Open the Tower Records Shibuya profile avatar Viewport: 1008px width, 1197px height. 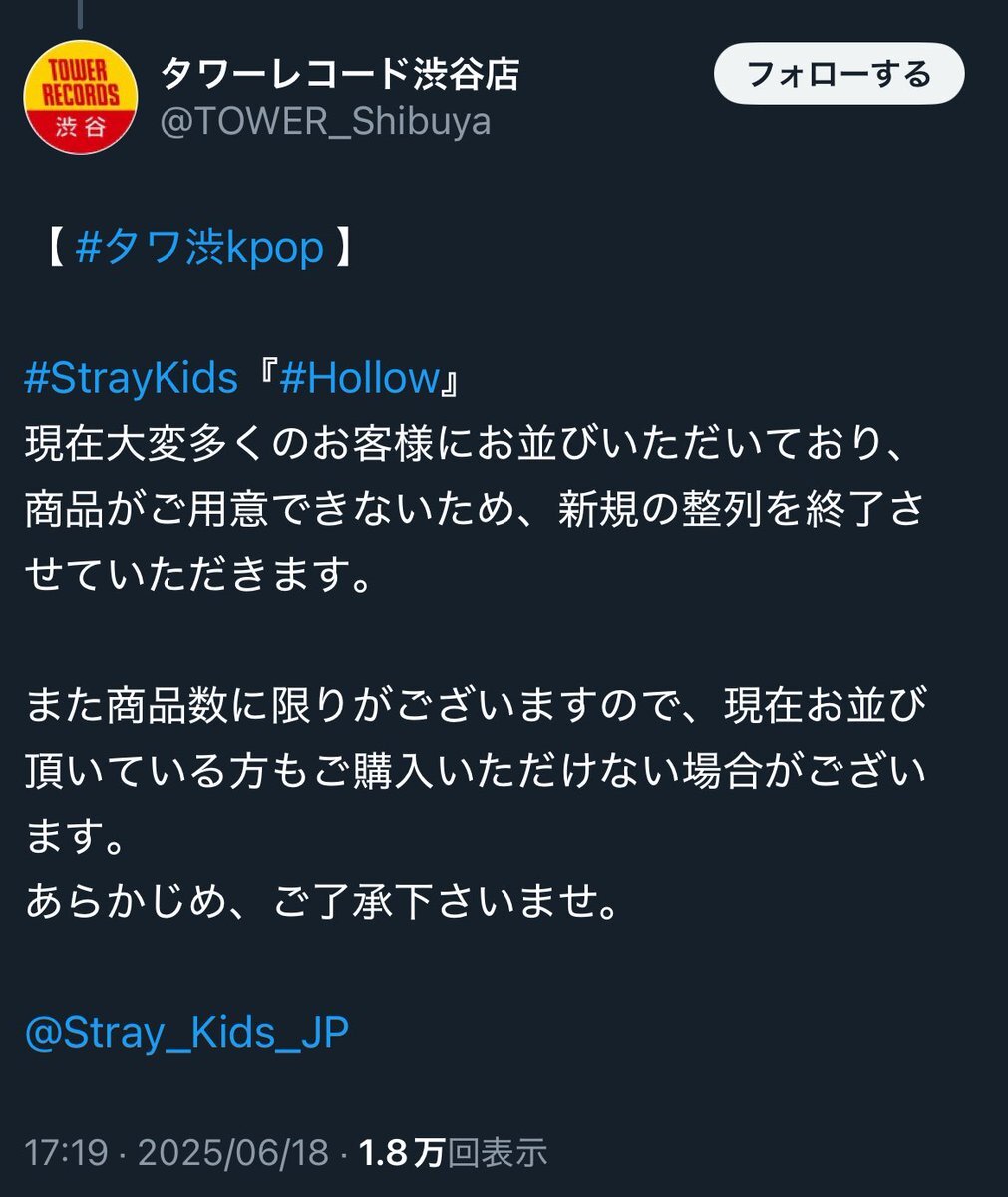[x=80, y=97]
